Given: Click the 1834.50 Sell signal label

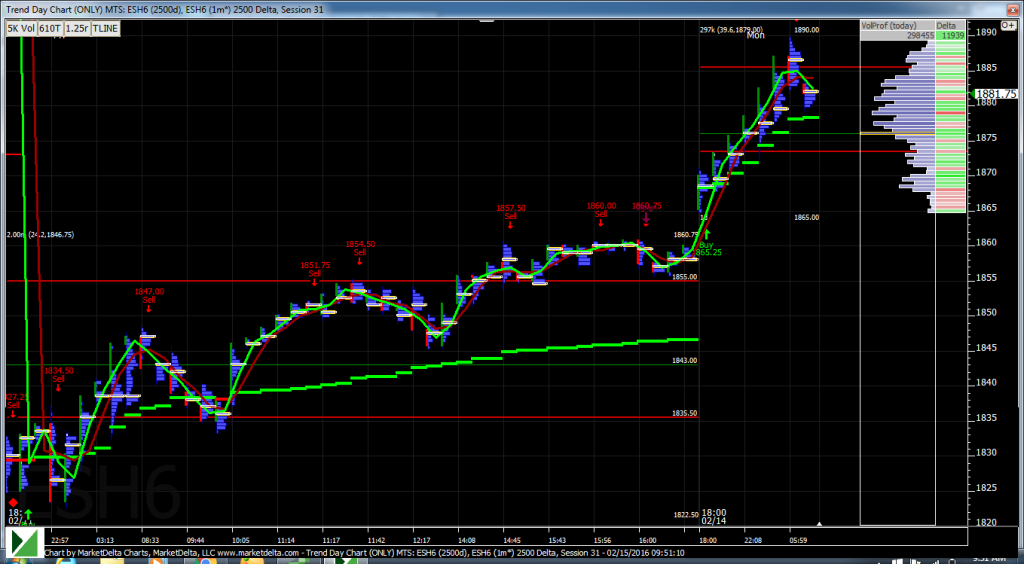Looking at the screenshot, I should coord(58,374).
